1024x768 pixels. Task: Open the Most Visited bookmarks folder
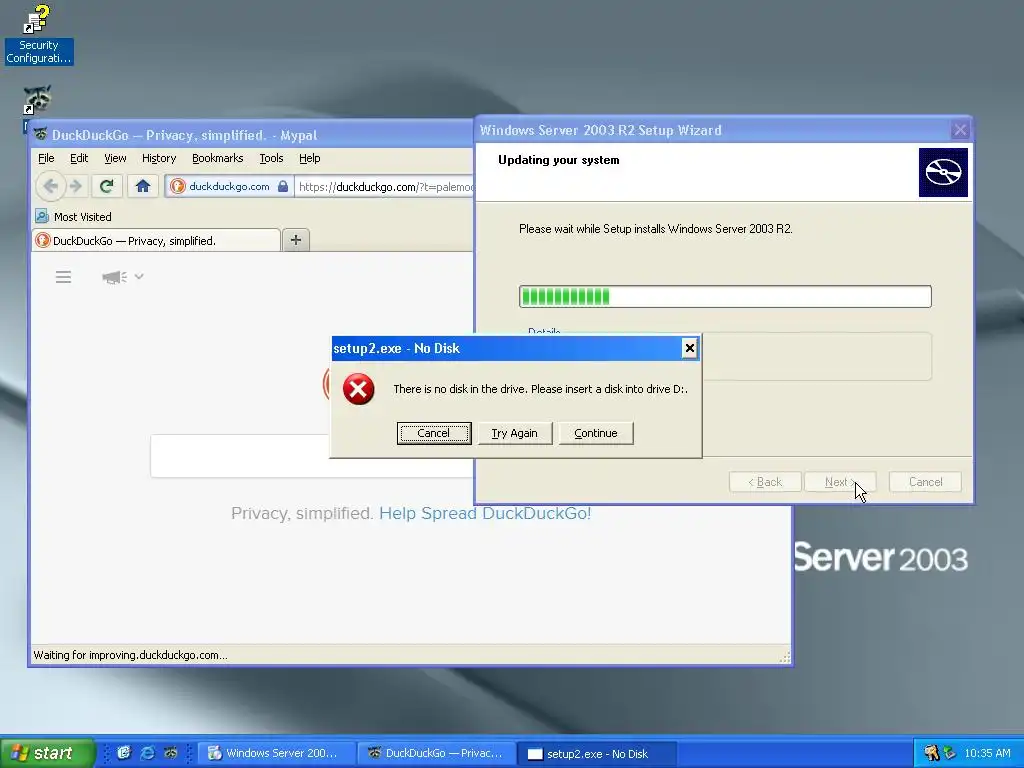(73, 217)
